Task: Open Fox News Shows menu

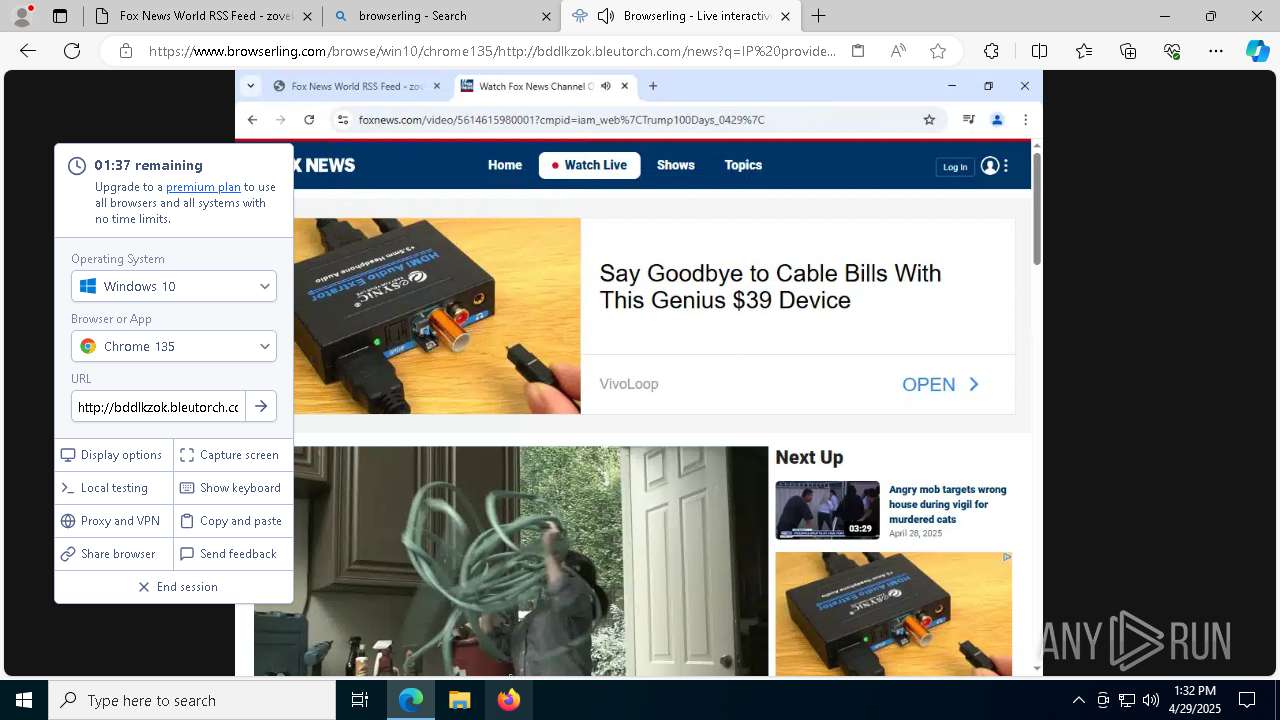Action: 676,165
